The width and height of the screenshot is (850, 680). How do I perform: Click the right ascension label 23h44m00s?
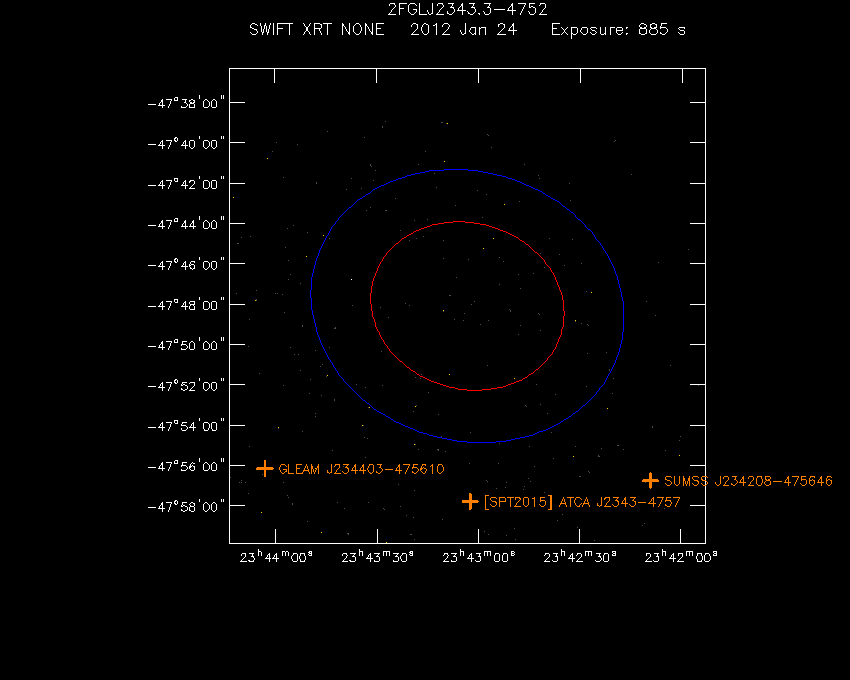click(x=276, y=557)
